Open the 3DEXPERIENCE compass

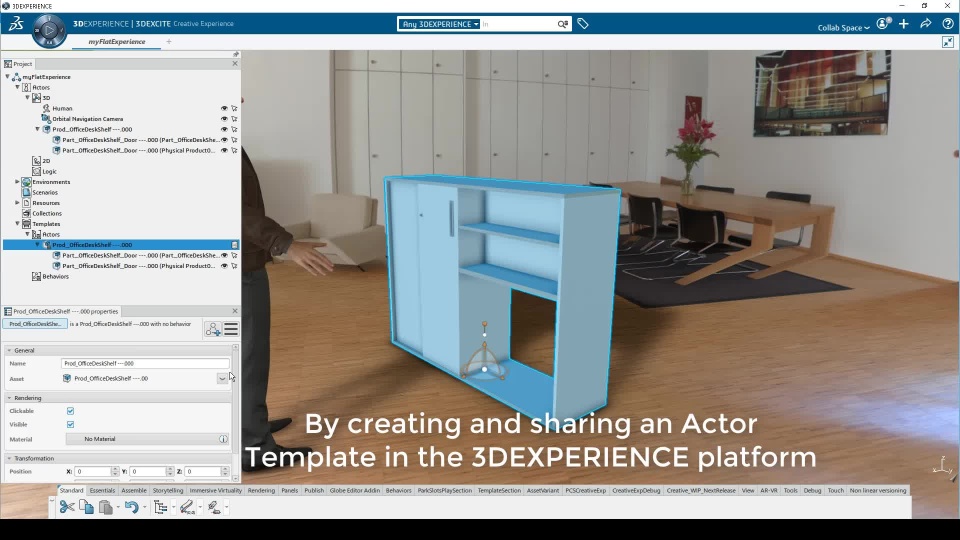(49, 30)
